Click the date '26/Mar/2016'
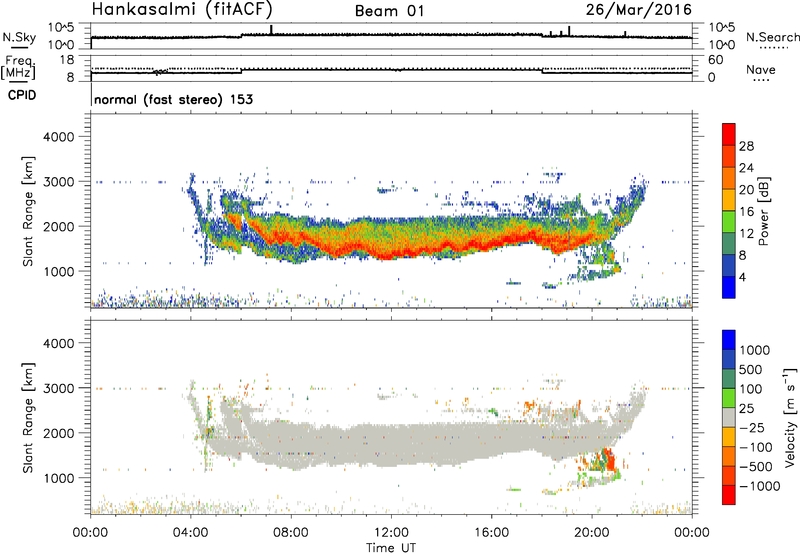Viewport: 800px width, 554px height. tap(638, 9)
